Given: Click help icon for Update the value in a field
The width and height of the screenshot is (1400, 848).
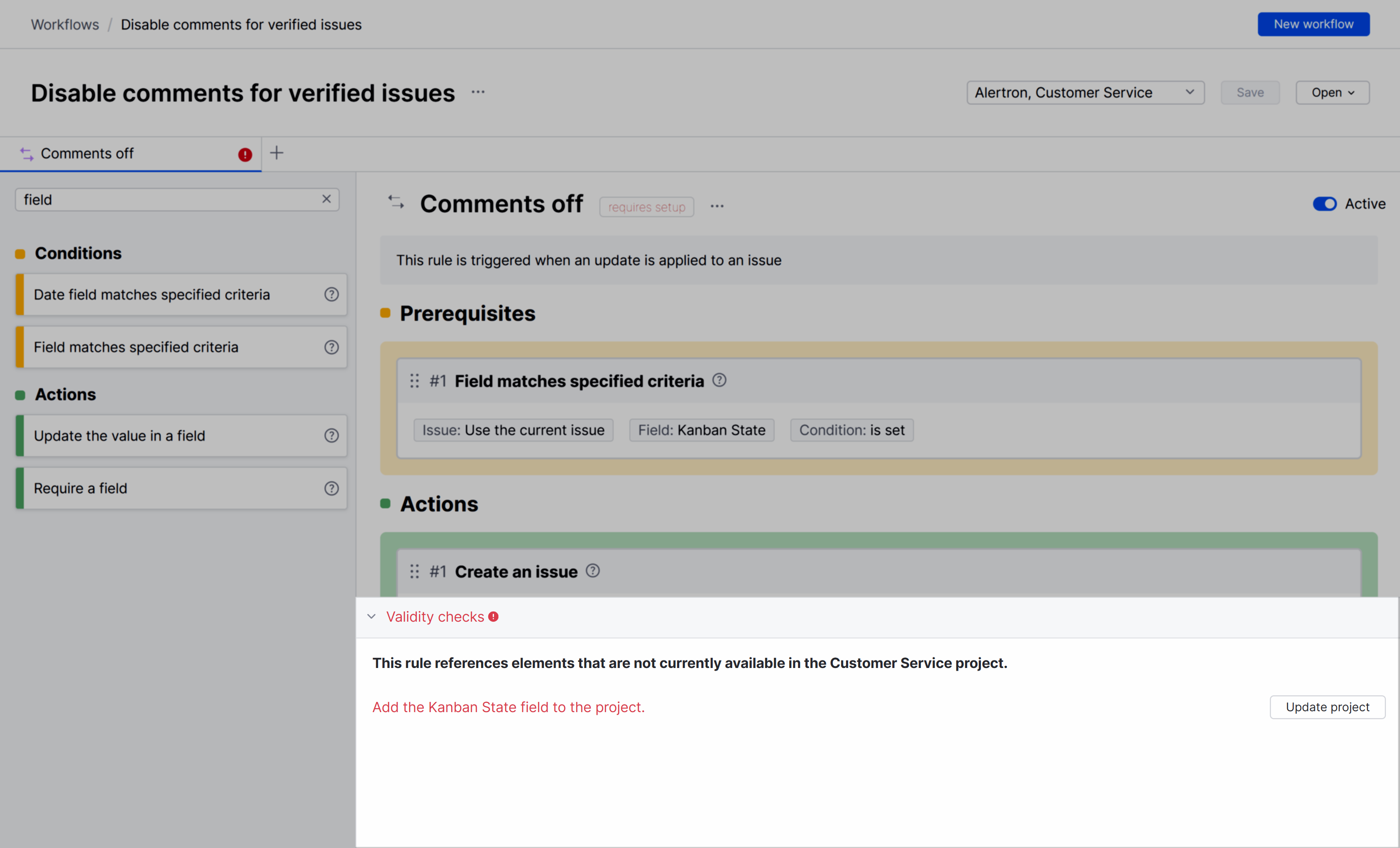Looking at the screenshot, I should (x=331, y=435).
